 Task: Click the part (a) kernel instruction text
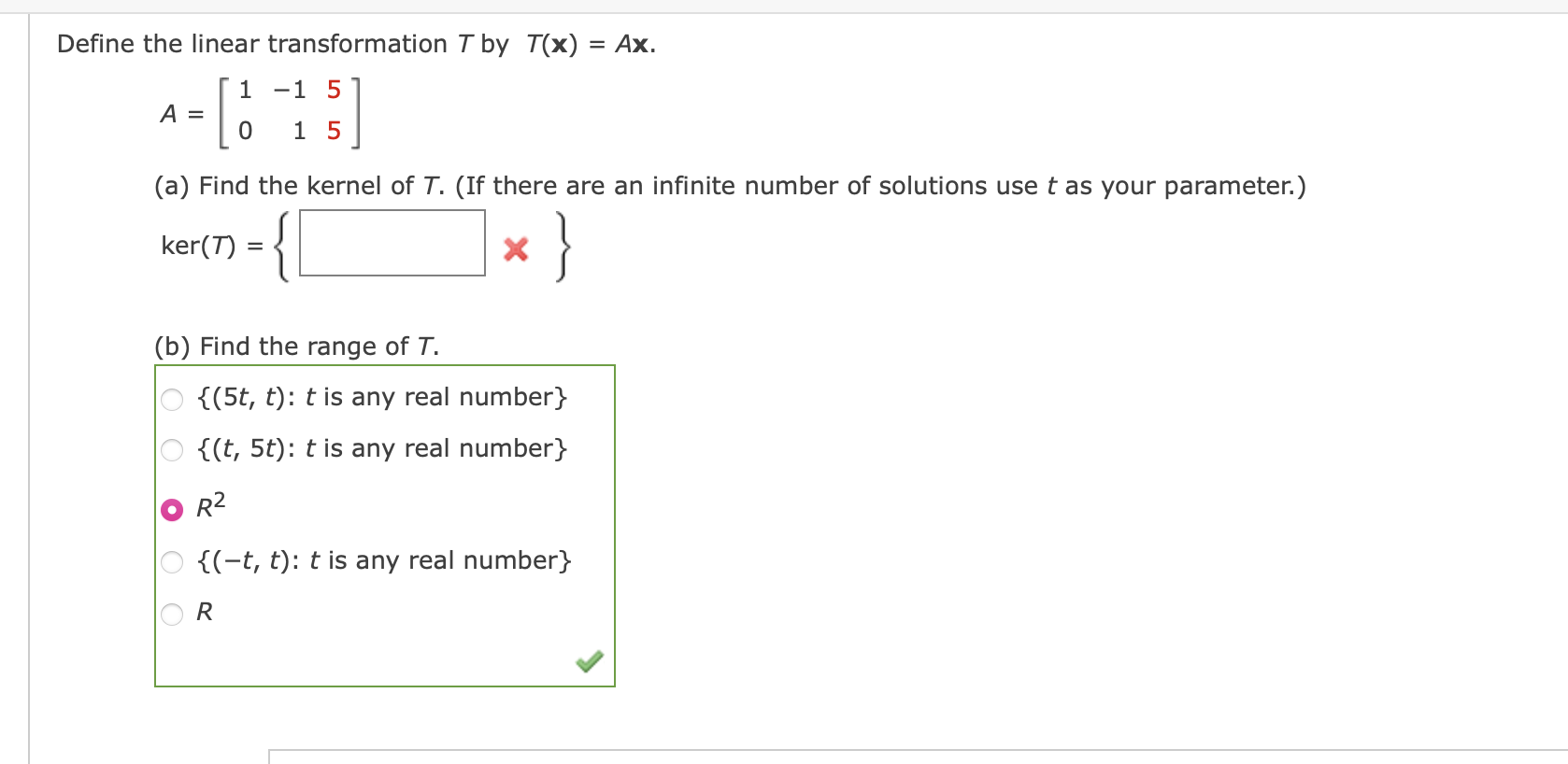click(728, 185)
